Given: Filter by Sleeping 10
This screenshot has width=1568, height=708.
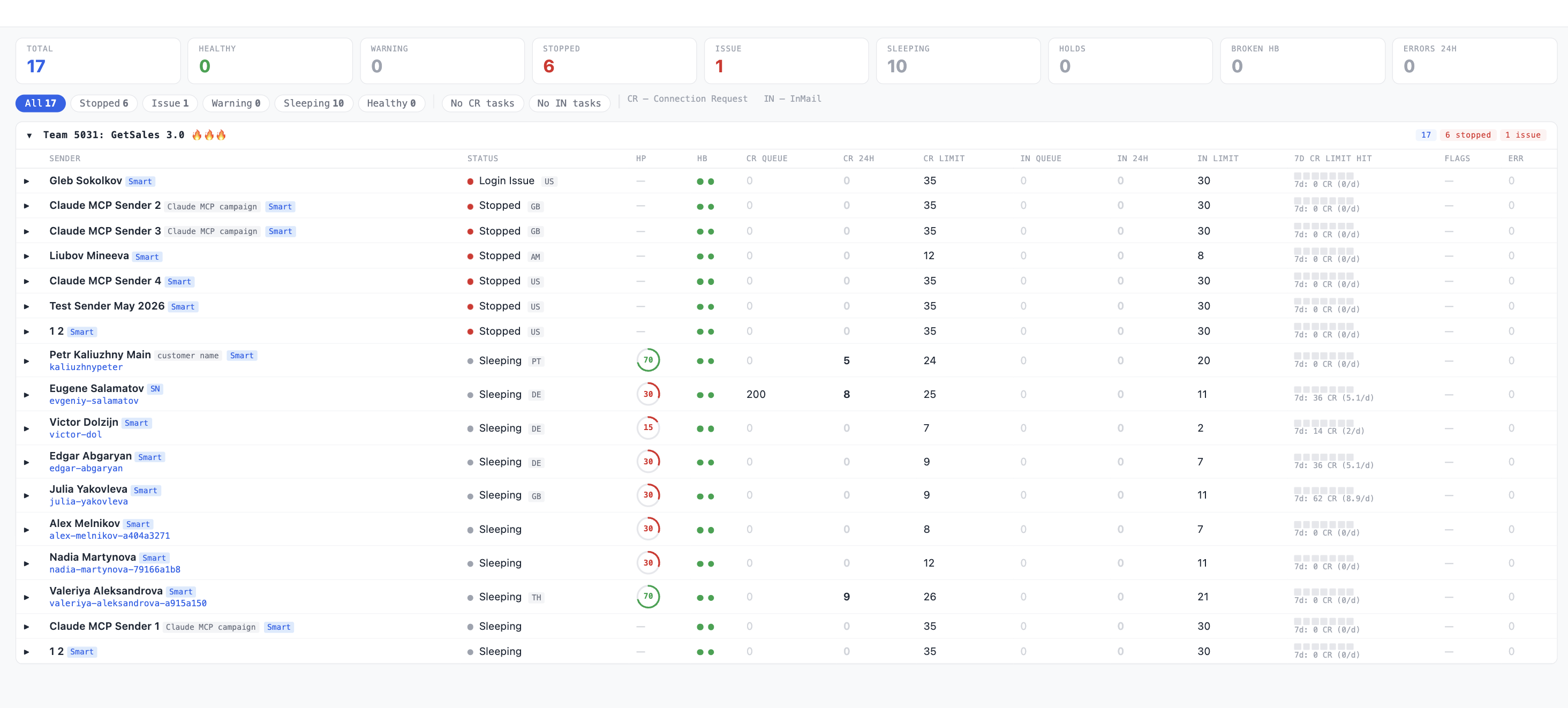Looking at the screenshot, I should tap(313, 103).
